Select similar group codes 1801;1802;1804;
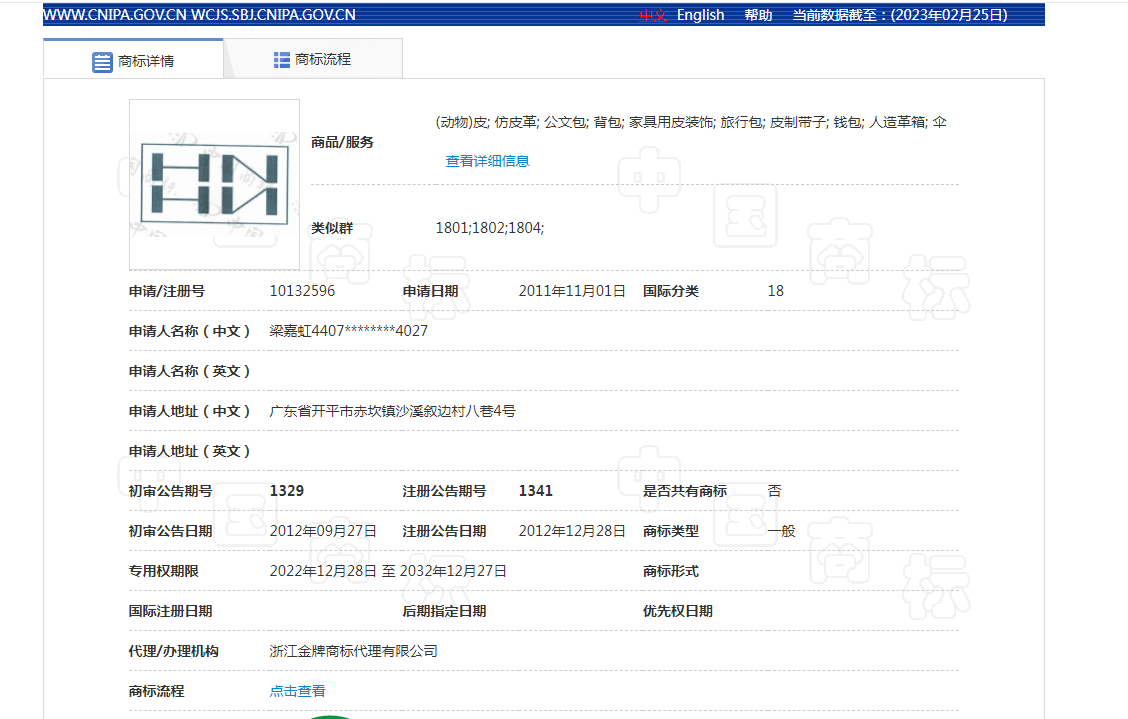 (490, 228)
